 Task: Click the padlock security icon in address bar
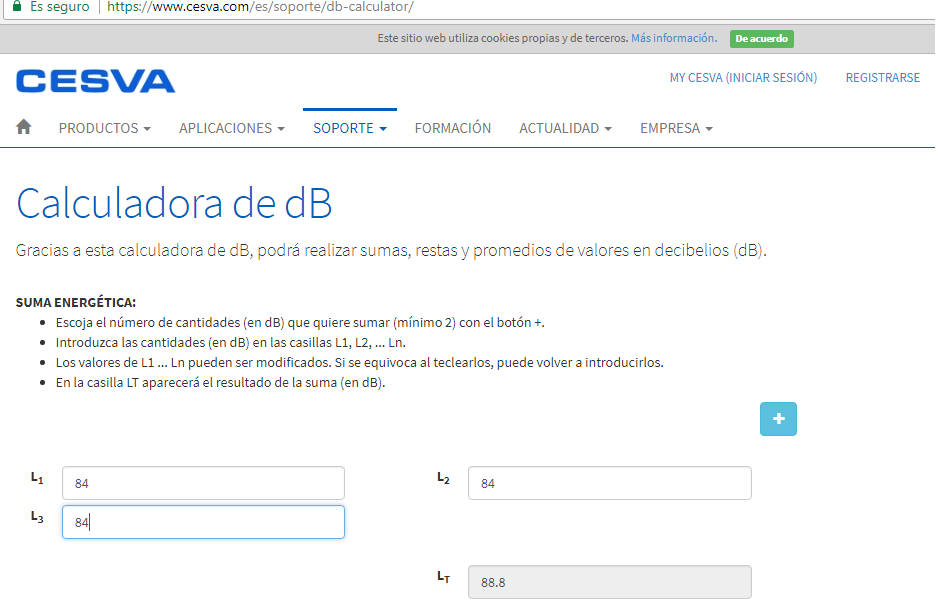pos(16,6)
